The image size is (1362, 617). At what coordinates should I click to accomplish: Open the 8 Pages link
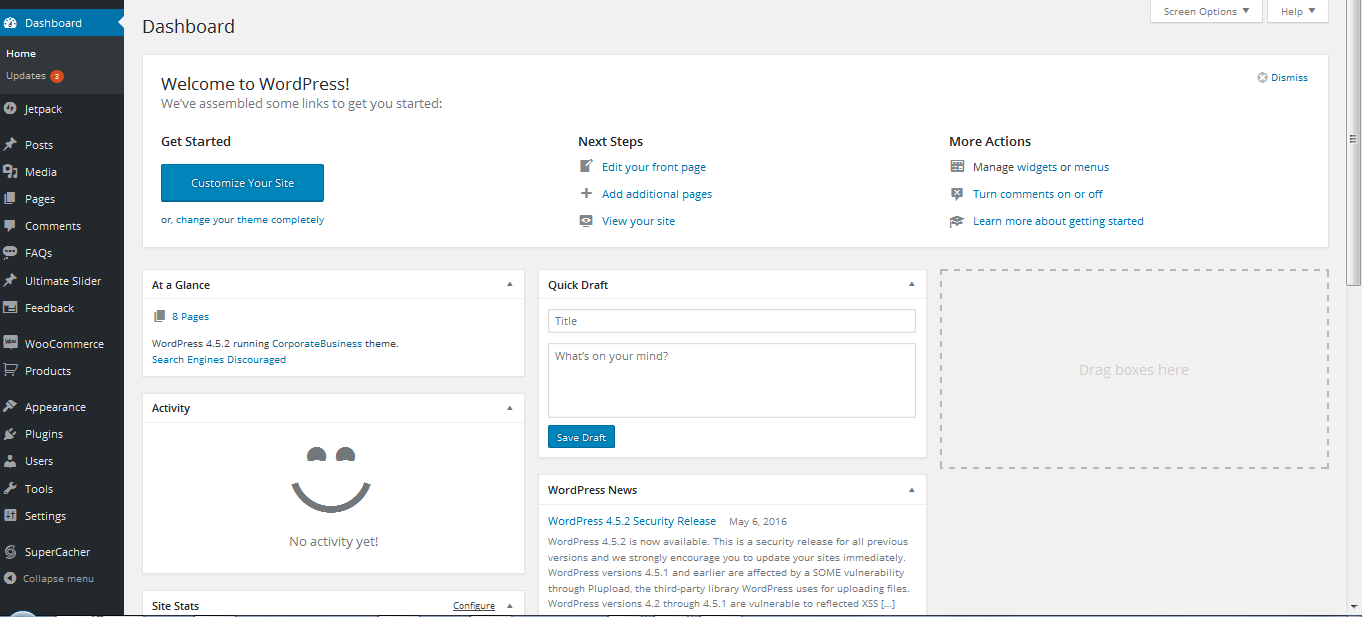coord(190,316)
